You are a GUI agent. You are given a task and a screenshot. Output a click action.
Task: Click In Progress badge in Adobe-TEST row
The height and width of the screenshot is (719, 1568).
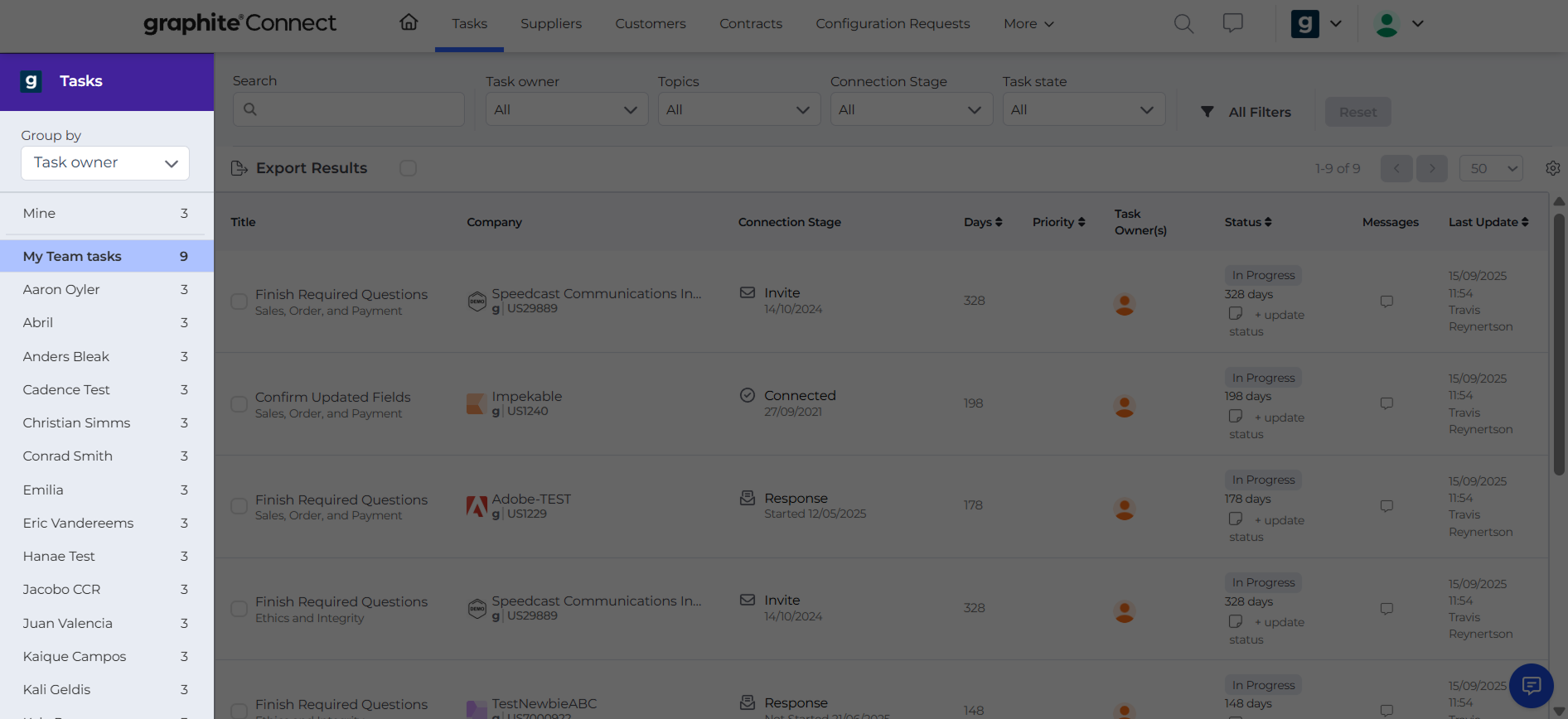[x=1263, y=480]
